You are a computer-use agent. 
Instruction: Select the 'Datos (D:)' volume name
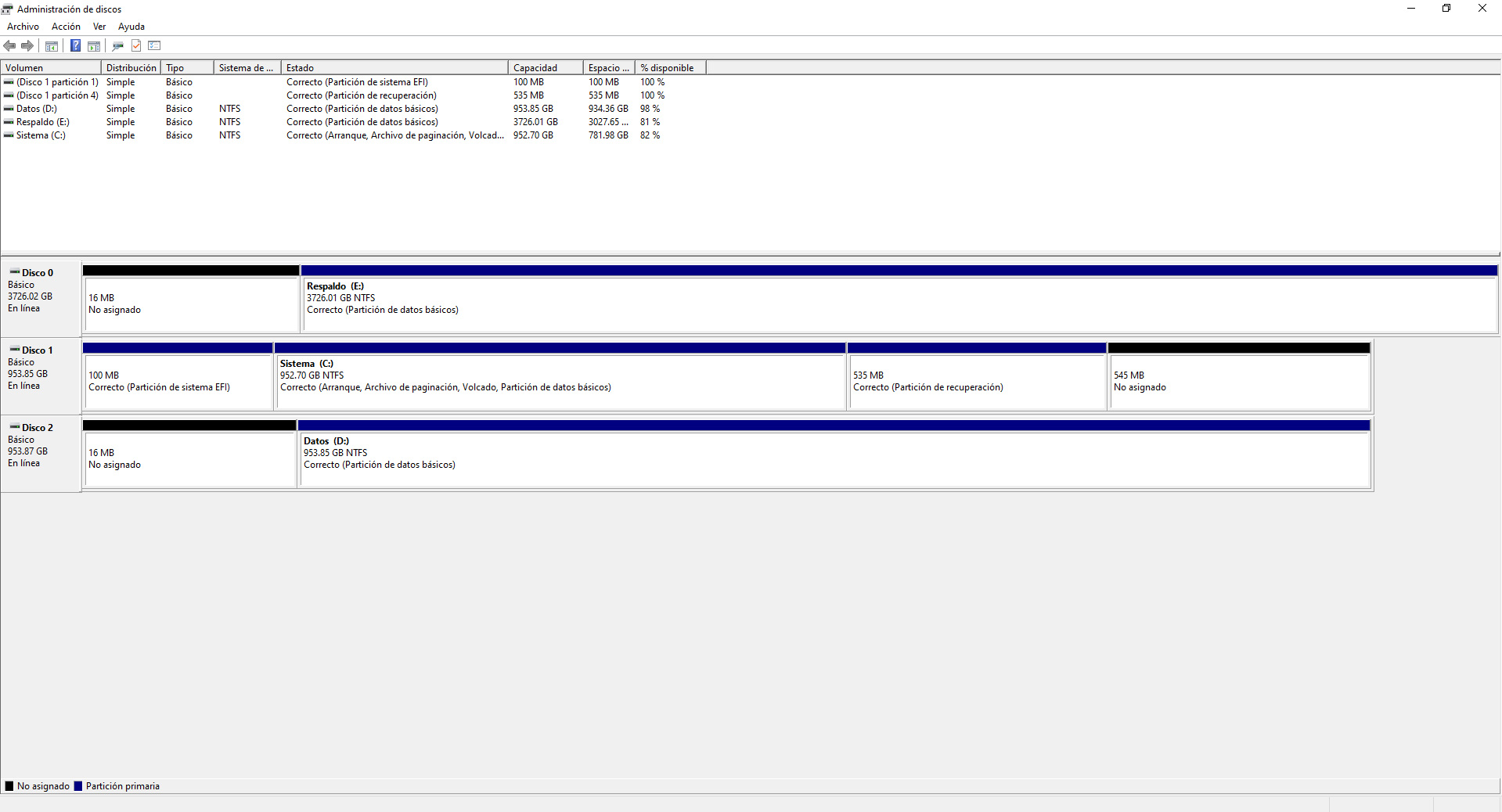point(37,109)
